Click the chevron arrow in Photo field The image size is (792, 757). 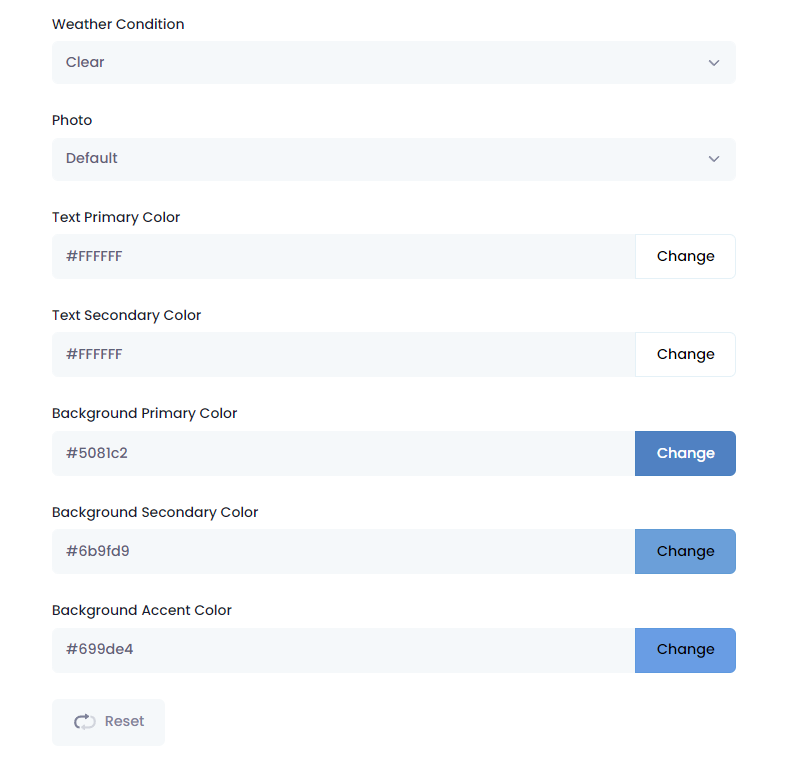click(713, 159)
